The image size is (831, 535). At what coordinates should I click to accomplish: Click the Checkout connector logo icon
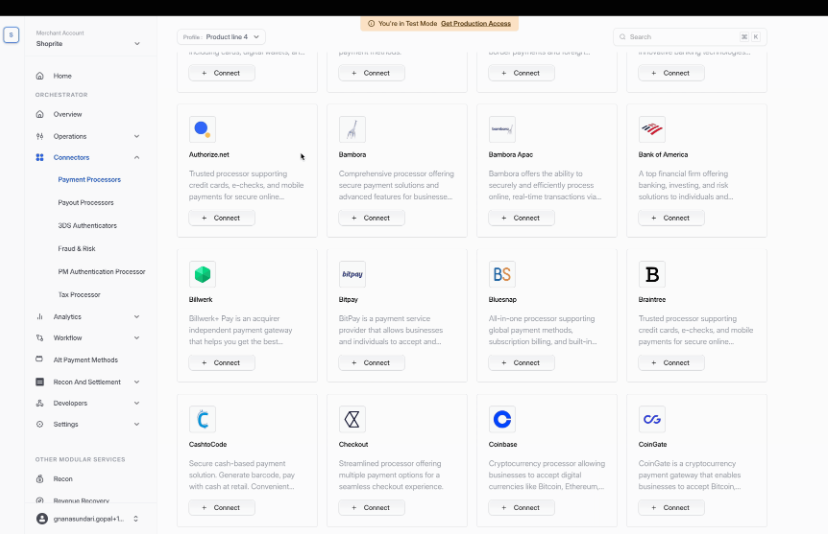352,419
